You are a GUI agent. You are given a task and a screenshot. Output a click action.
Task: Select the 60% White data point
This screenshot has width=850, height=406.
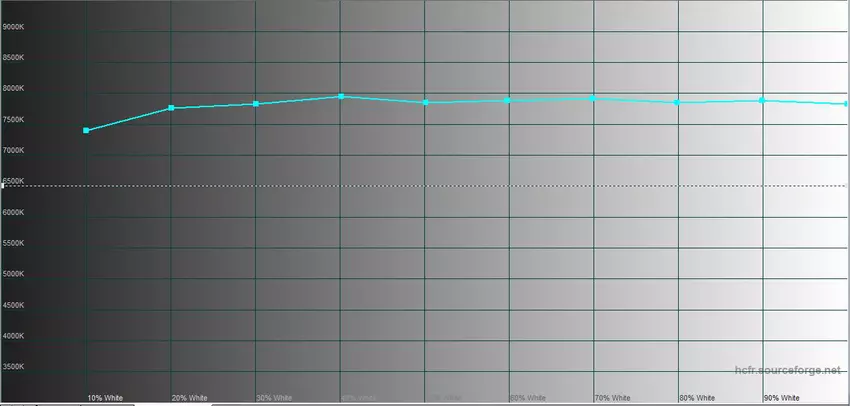508,100
